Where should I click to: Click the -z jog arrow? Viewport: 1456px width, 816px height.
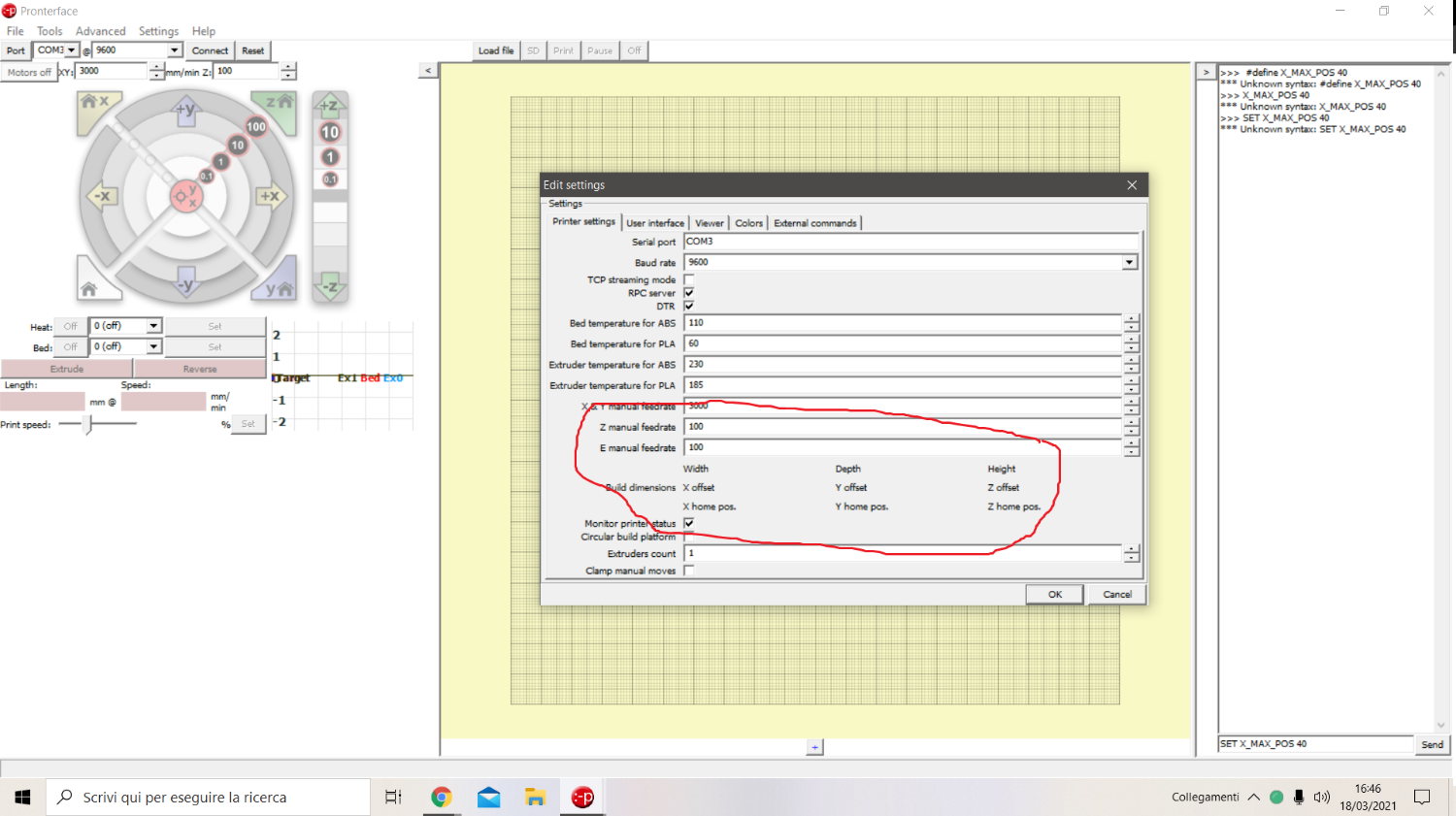(330, 287)
